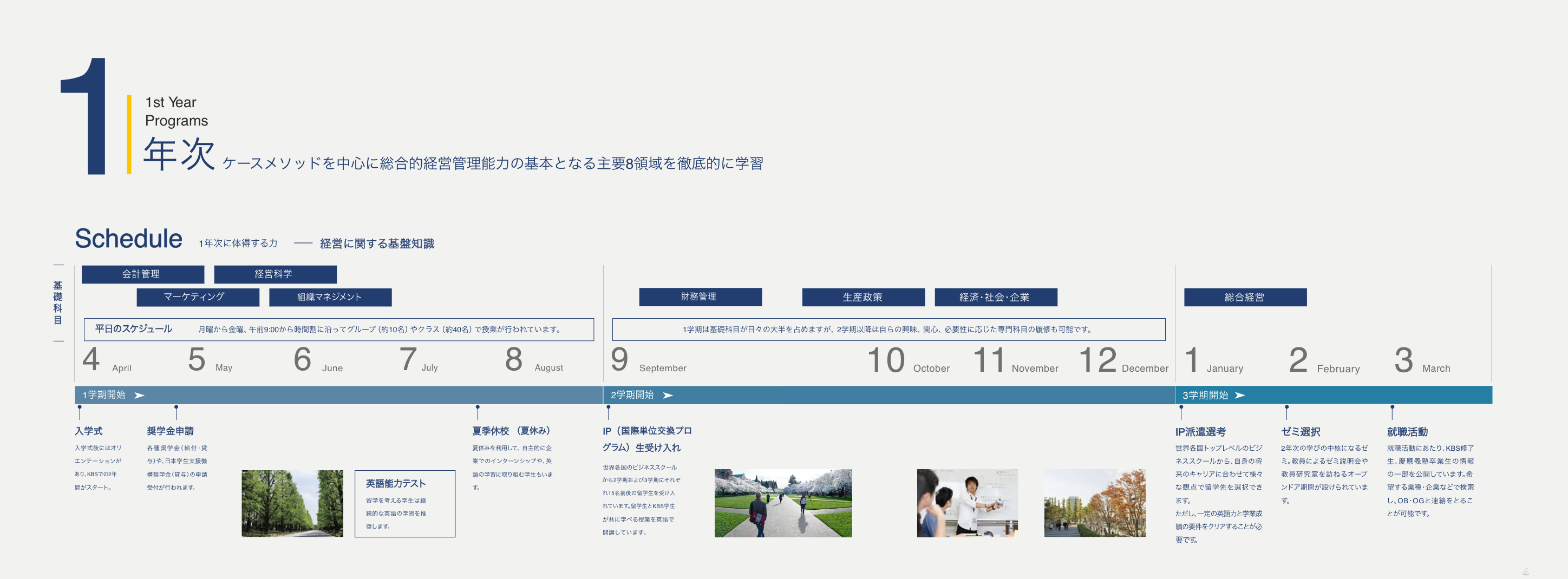This screenshot has width=1568, height=579.
Task: Choose the マーケティング subject block
Action: (197, 297)
